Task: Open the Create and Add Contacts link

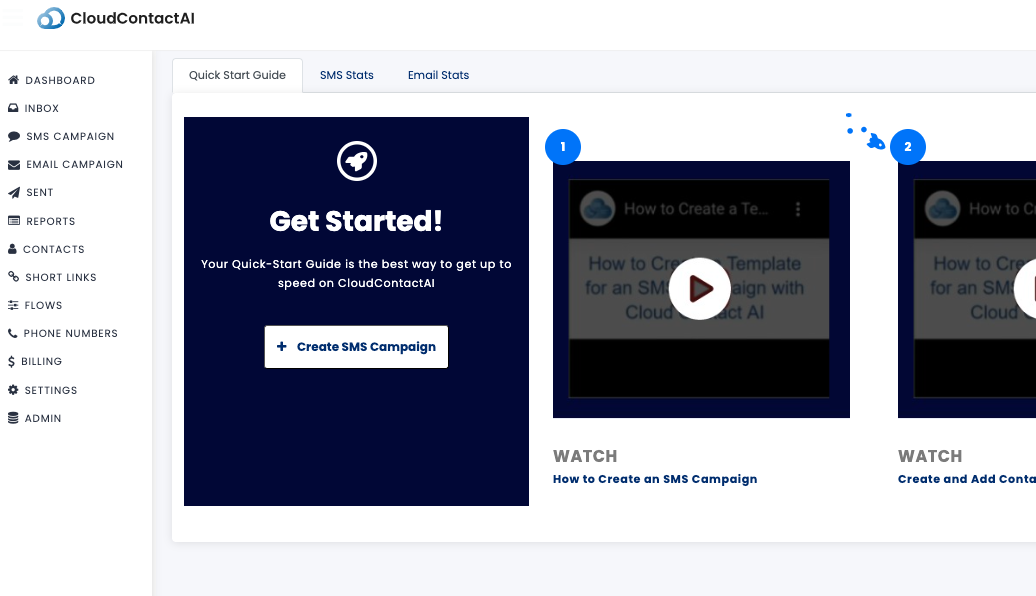Action: pos(967,479)
